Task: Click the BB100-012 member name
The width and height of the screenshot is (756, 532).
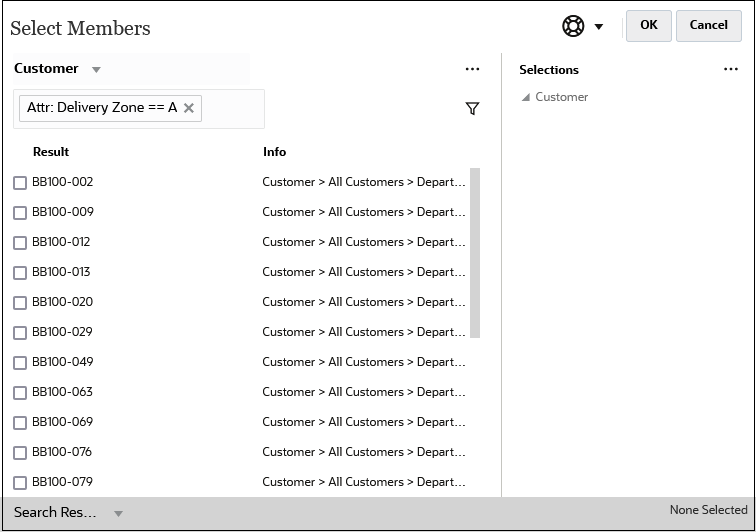Action: (x=61, y=242)
